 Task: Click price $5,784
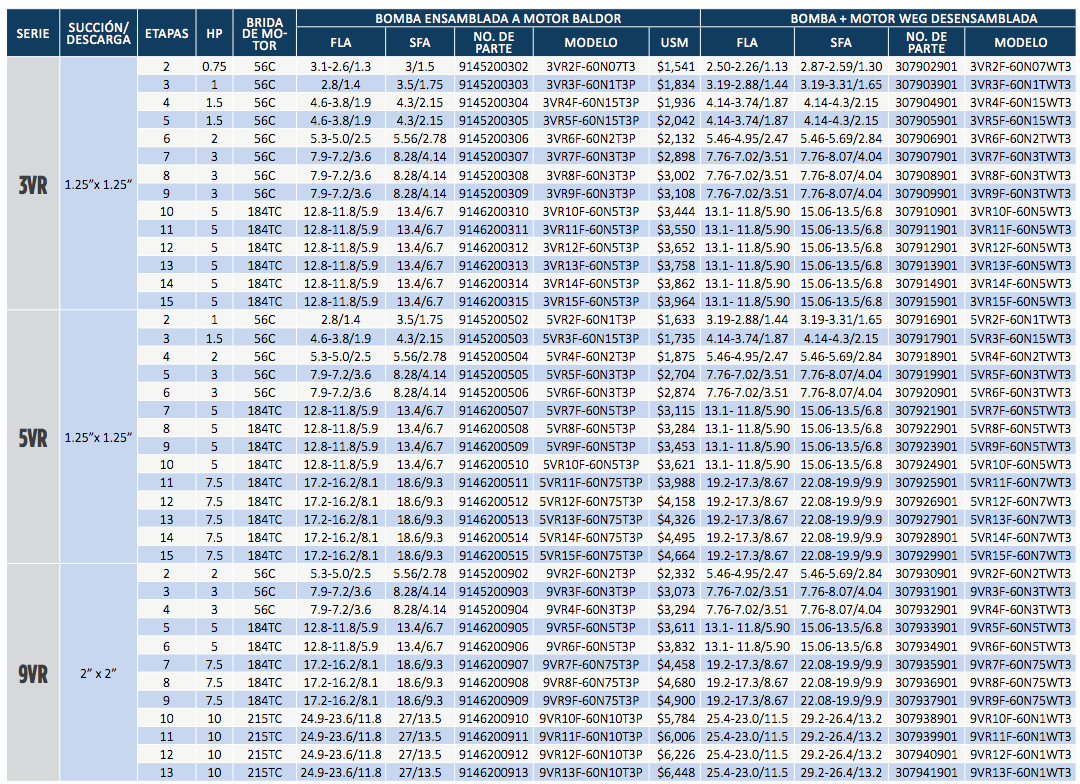pyautogui.click(x=675, y=718)
